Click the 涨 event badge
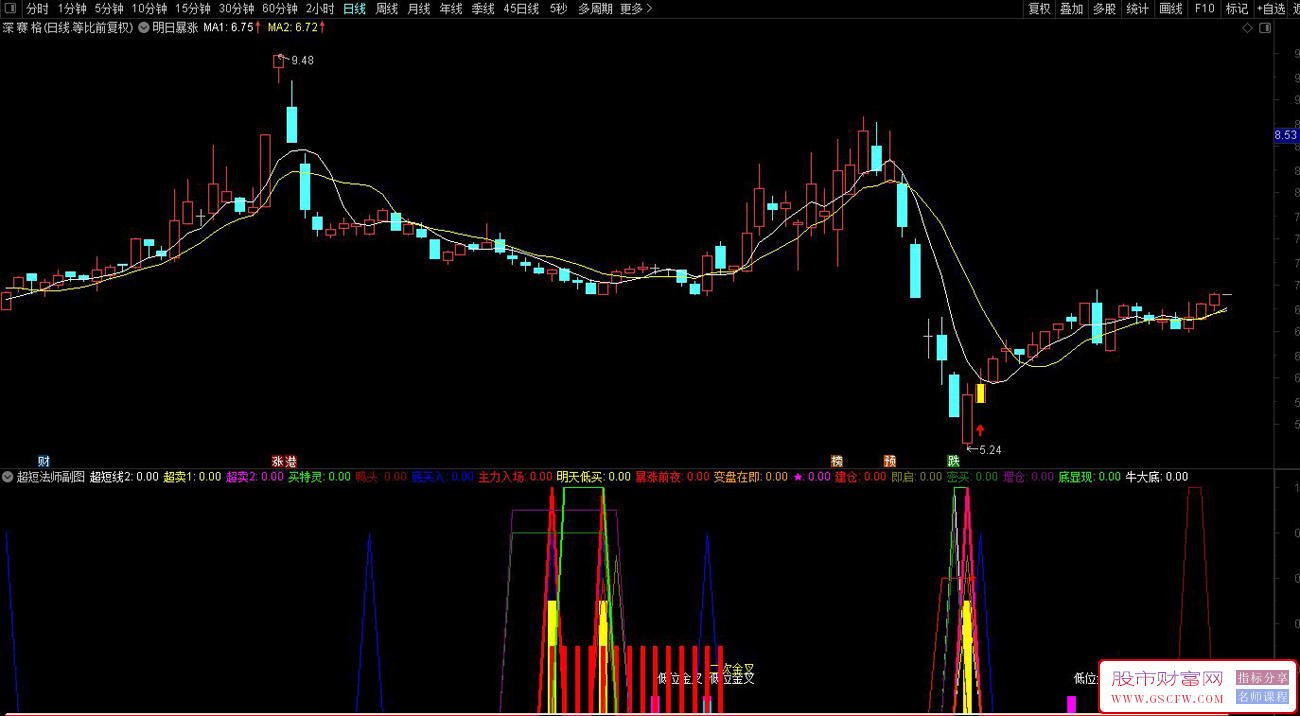 pos(278,461)
